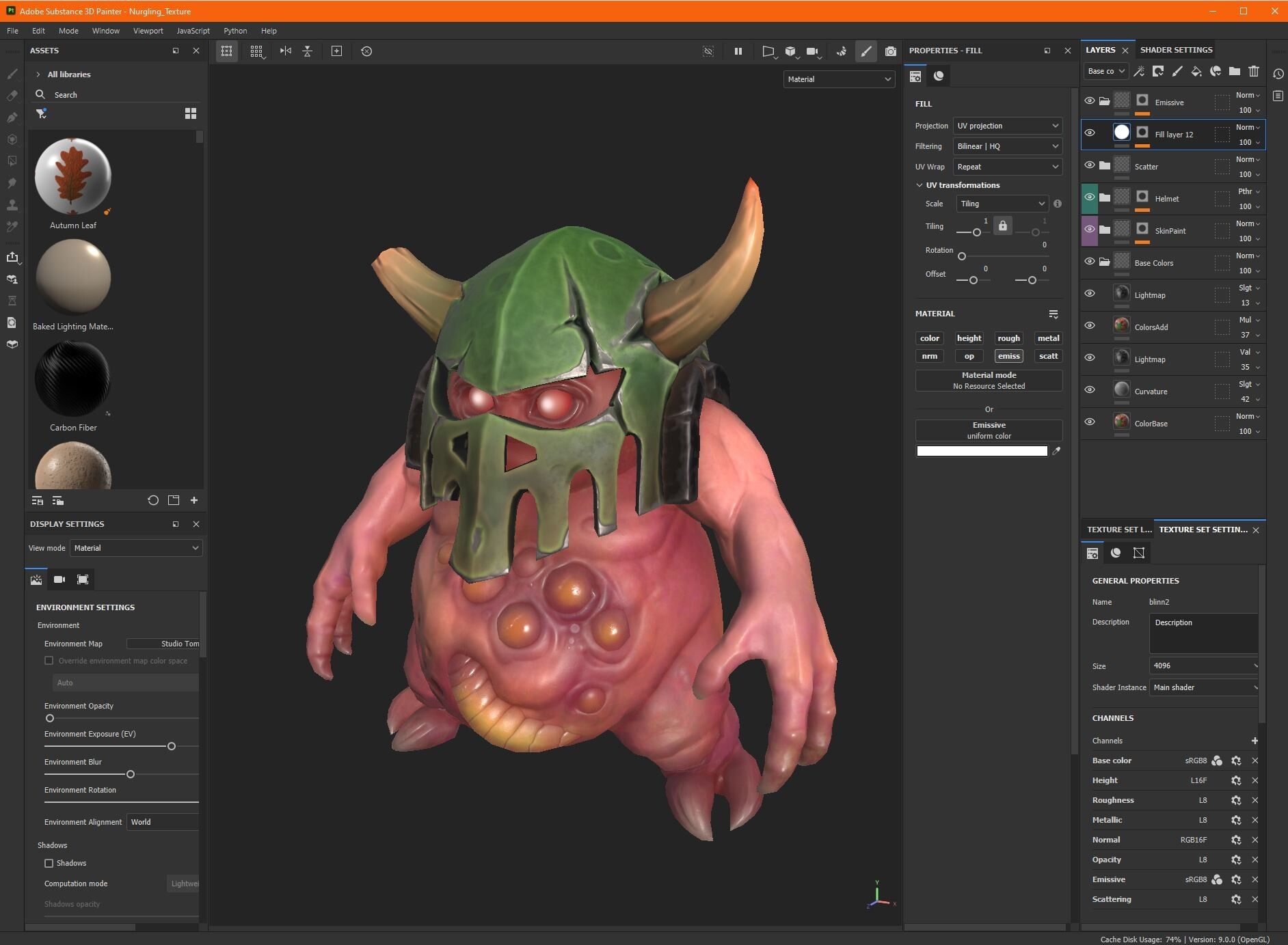Open the UV Wrap dropdown
Screen dimensions: 1288x945
point(1008,167)
